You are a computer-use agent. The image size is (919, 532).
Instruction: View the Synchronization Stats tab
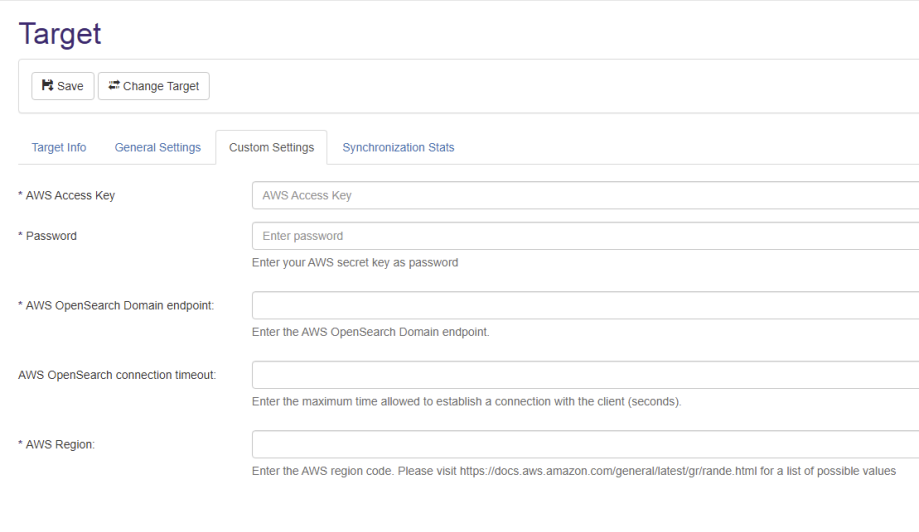click(399, 147)
